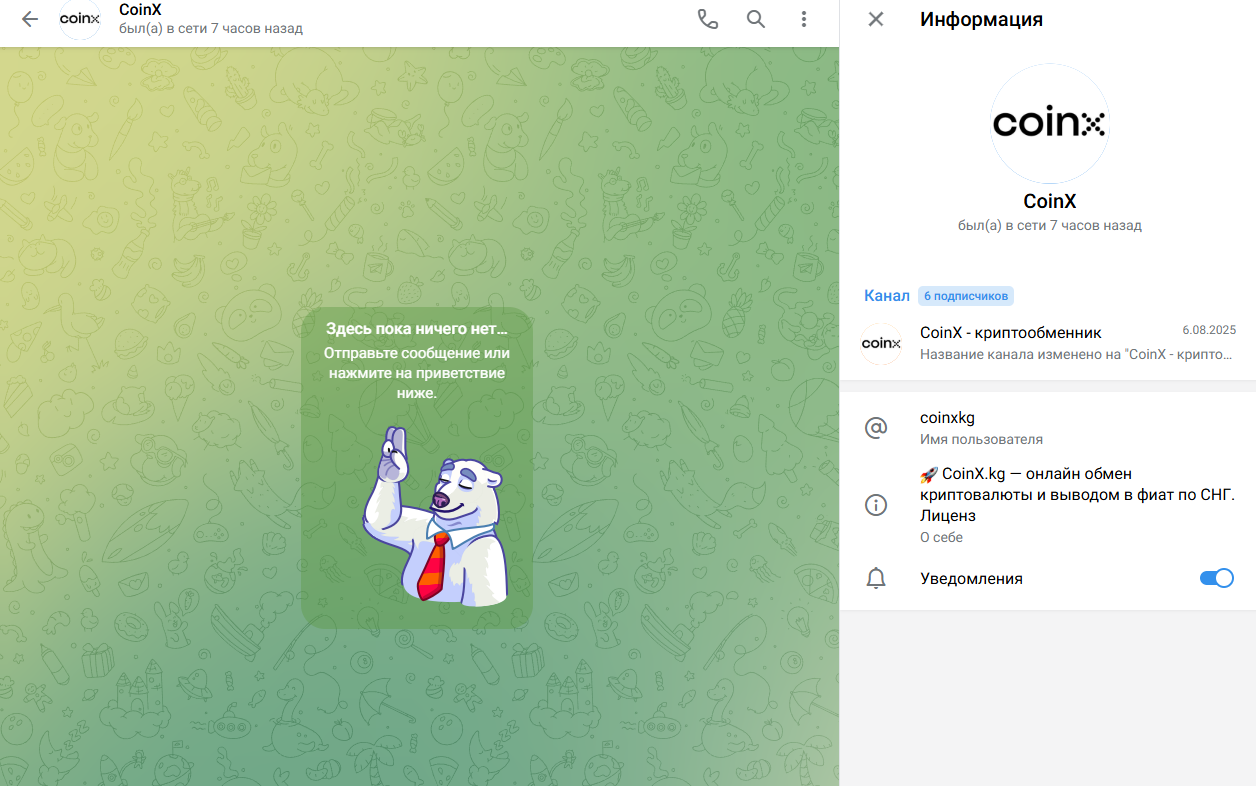The image size is (1256, 786).
Task: Close the Информация panel
Action: pos(876,19)
